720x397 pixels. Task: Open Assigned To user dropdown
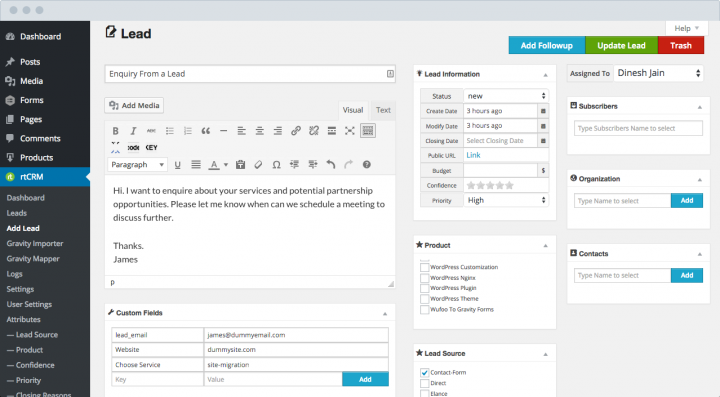coord(658,73)
